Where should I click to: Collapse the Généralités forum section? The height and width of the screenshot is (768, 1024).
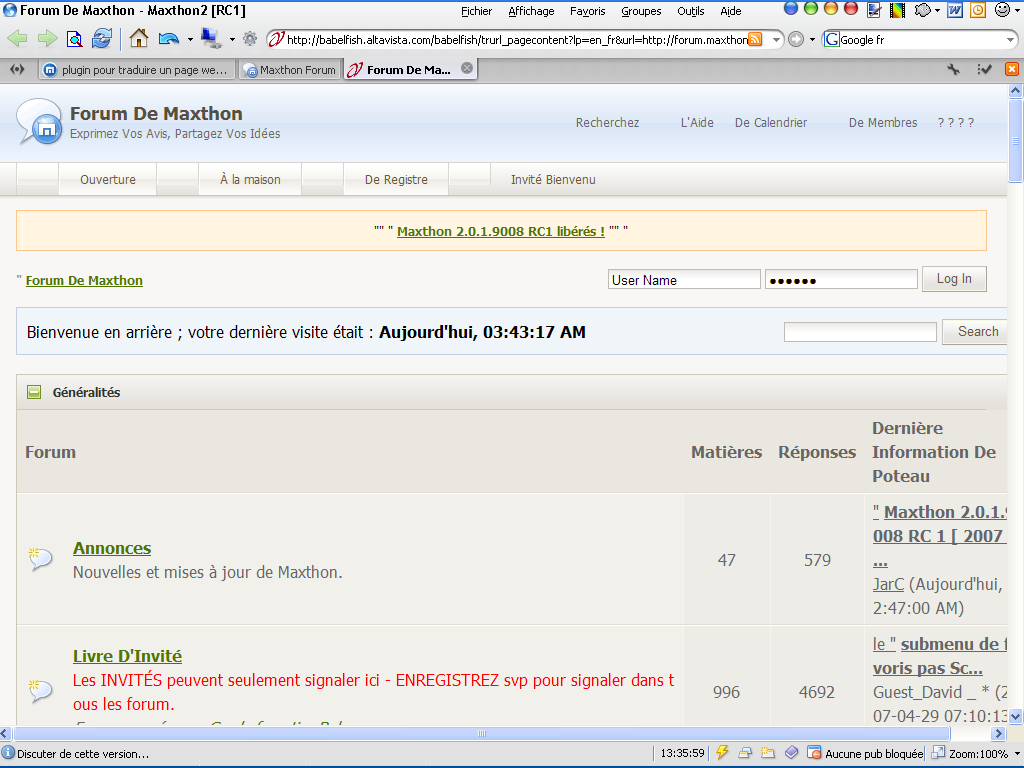[x=34, y=392]
